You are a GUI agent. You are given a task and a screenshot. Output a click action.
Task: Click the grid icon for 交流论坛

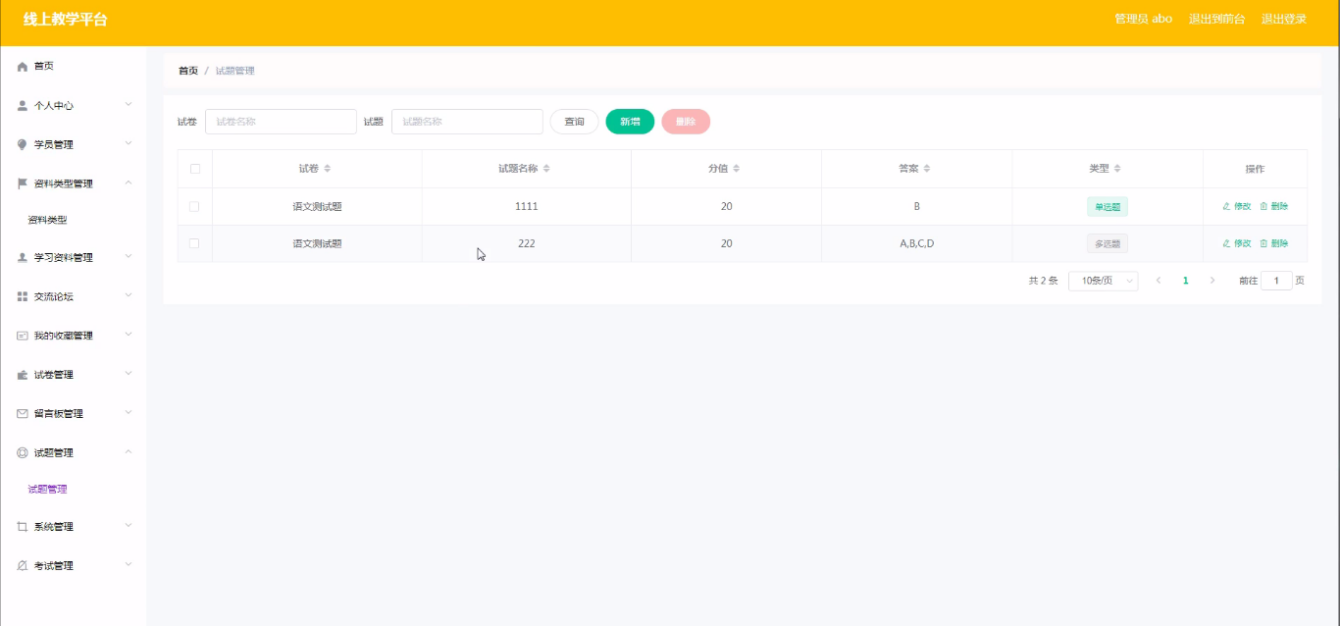point(22,297)
